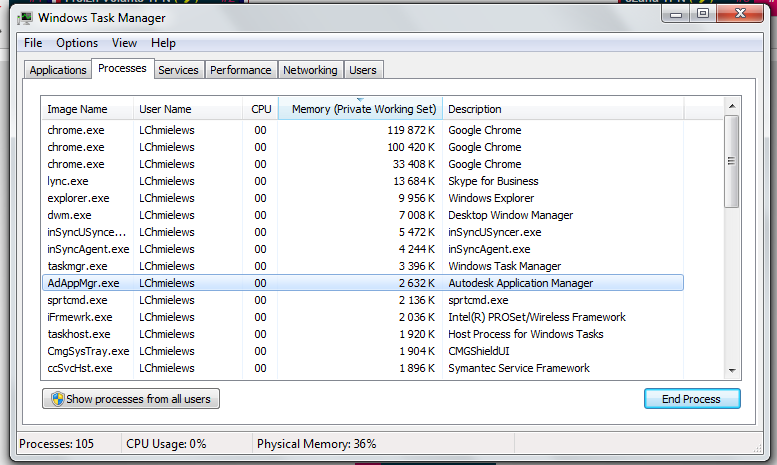Click the scrollbar down arrow
Image resolution: width=777 pixels, height=465 pixels.
coord(732,370)
